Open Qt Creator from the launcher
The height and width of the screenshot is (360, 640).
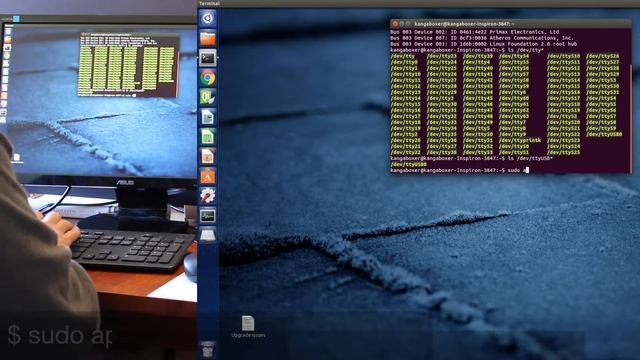click(208, 97)
